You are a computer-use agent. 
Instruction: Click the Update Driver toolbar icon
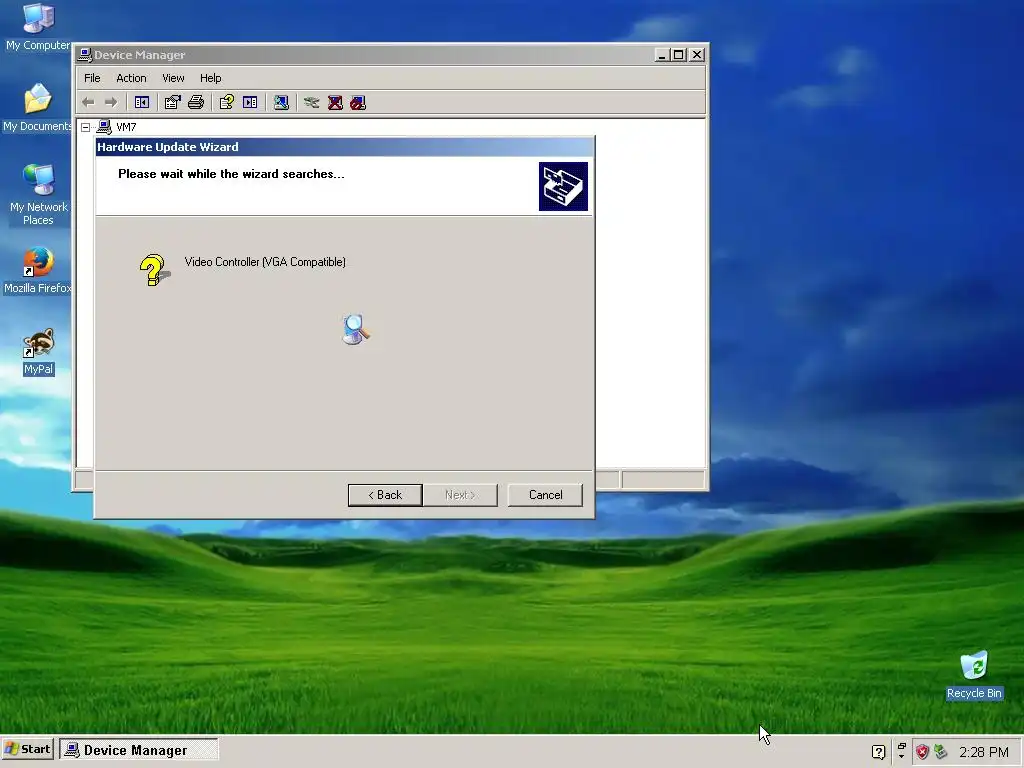tap(312, 103)
